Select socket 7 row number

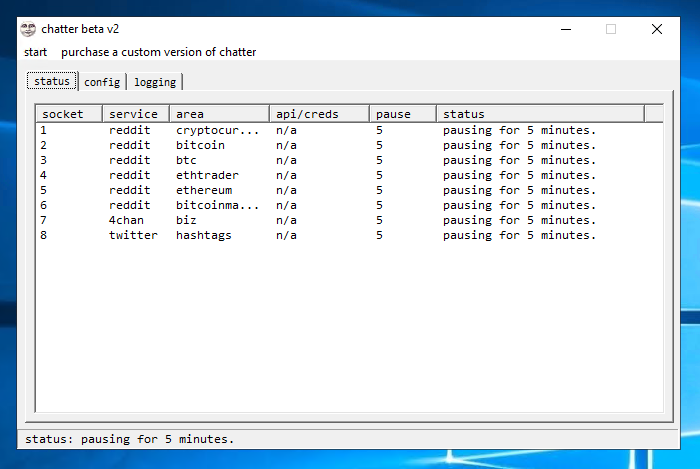tap(43, 220)
